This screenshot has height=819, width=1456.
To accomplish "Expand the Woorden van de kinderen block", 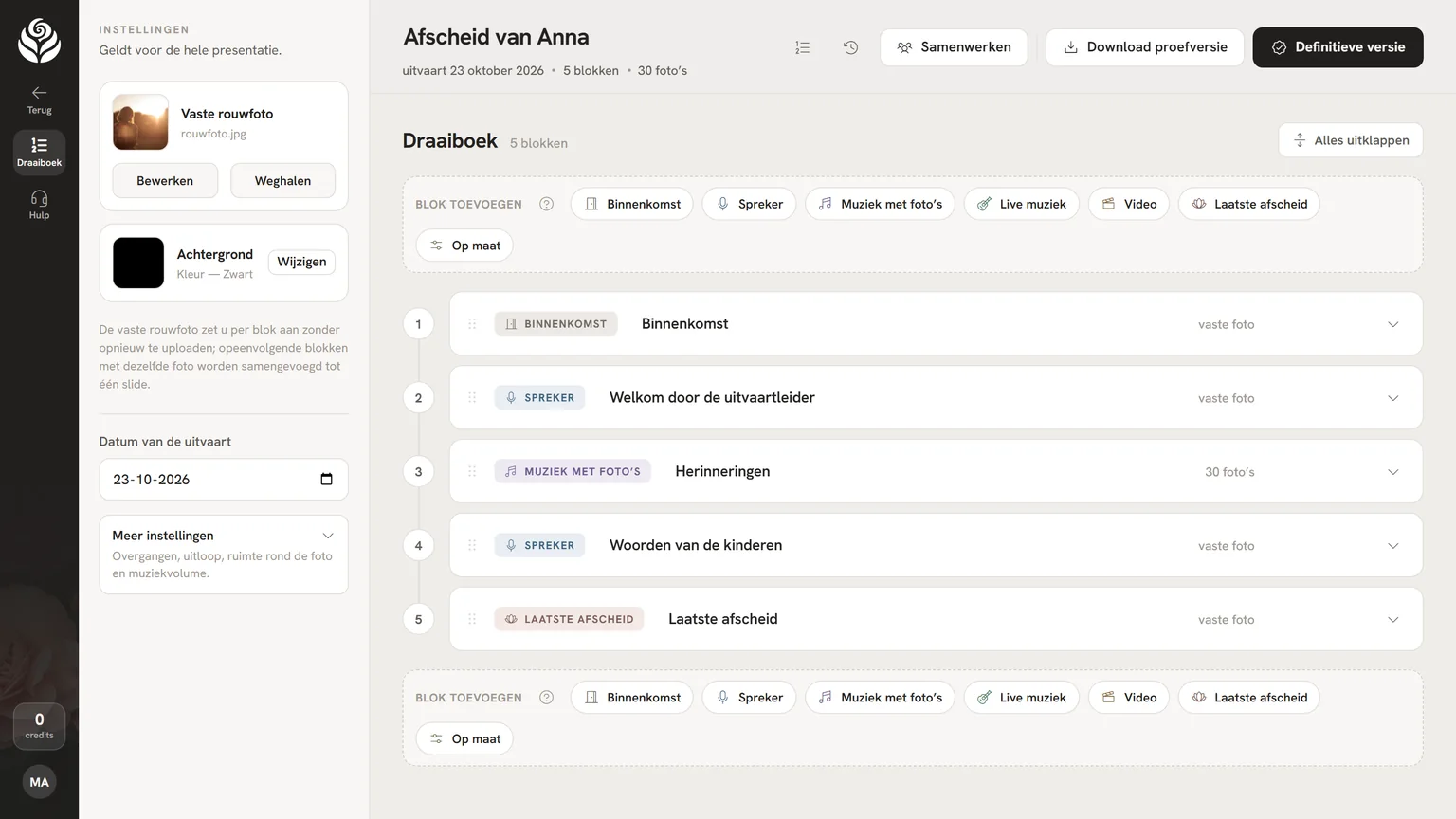I will click(x=1392, y=545).
